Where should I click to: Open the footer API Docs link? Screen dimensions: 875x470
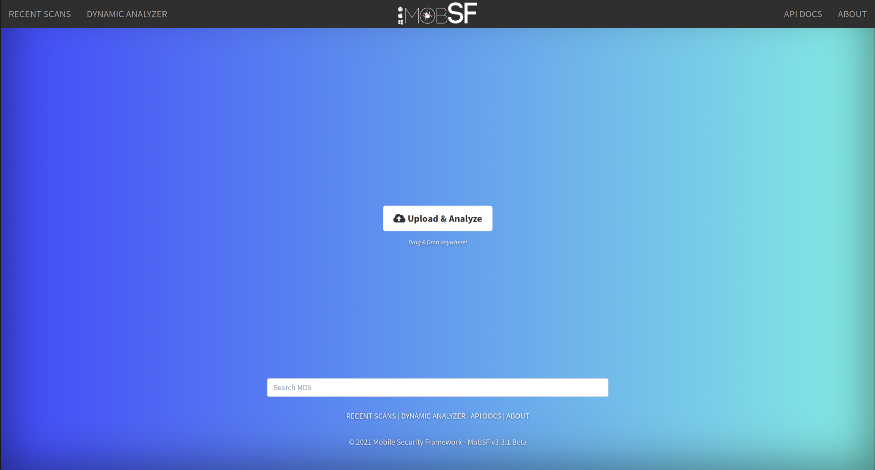click(485, 416)
